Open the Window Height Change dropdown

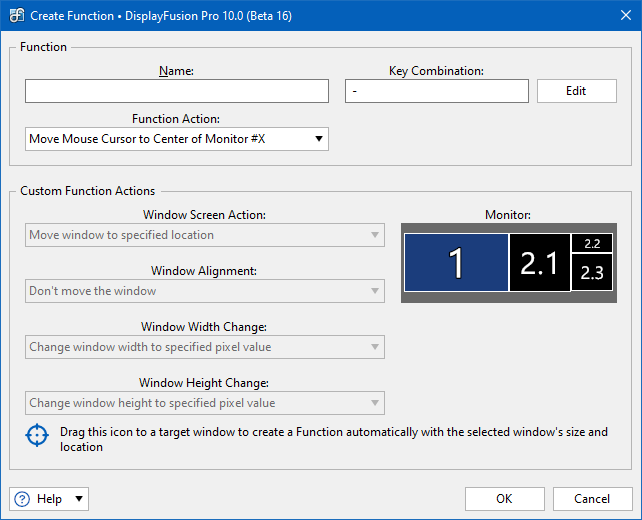[x=205, y=403]
